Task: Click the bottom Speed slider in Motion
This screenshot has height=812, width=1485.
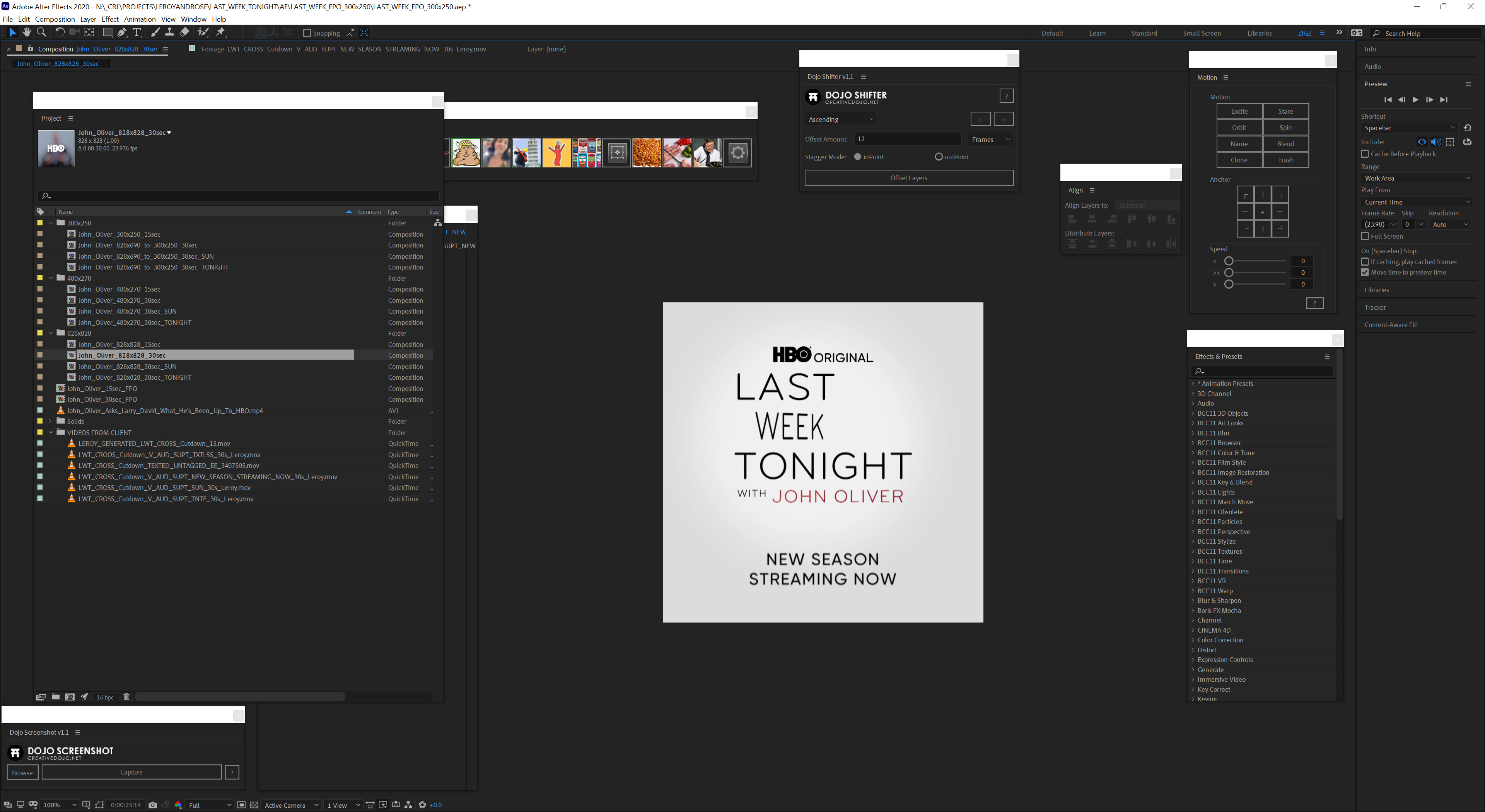Action: point(1255,284)
